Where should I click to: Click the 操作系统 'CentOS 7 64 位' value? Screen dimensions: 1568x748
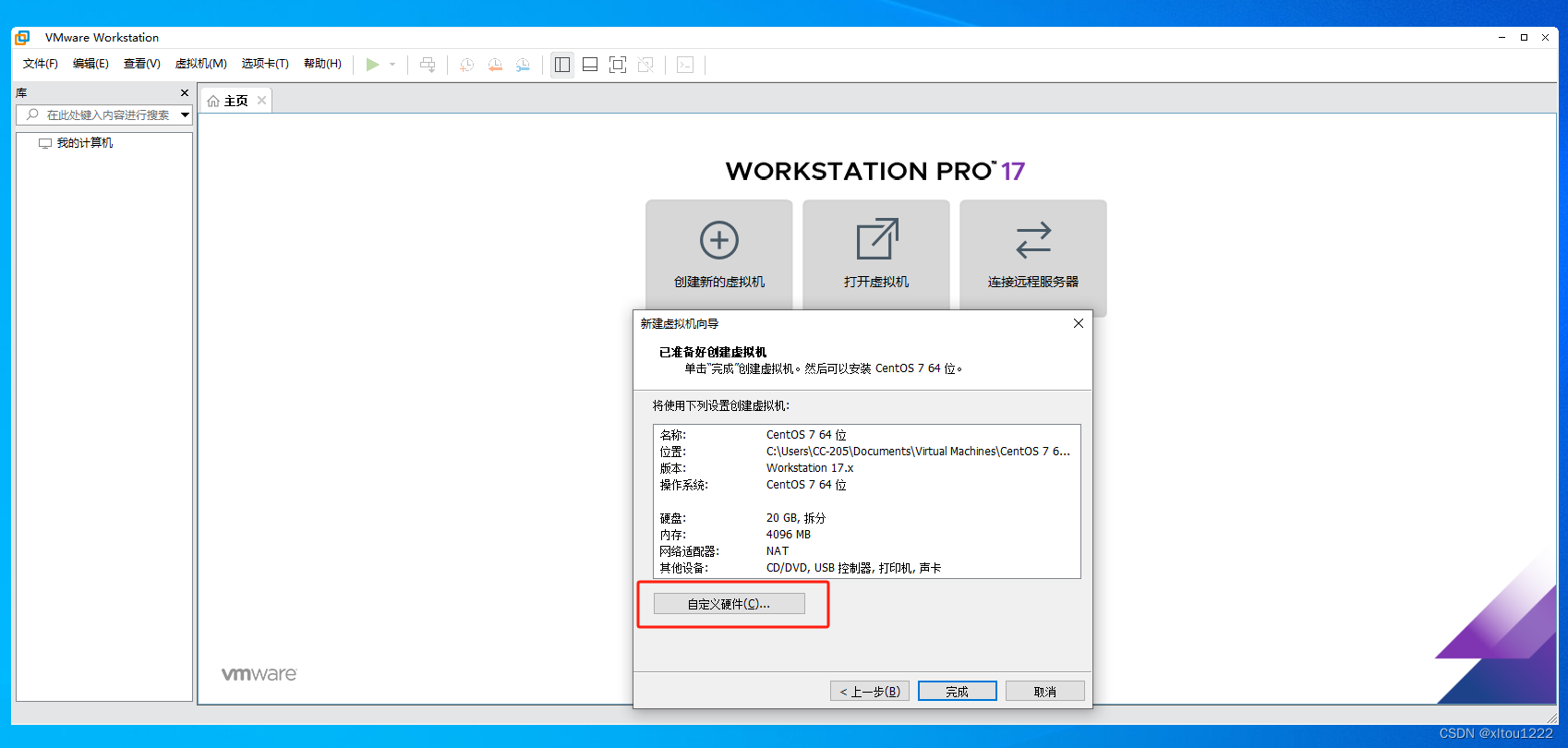coord(806,485)
